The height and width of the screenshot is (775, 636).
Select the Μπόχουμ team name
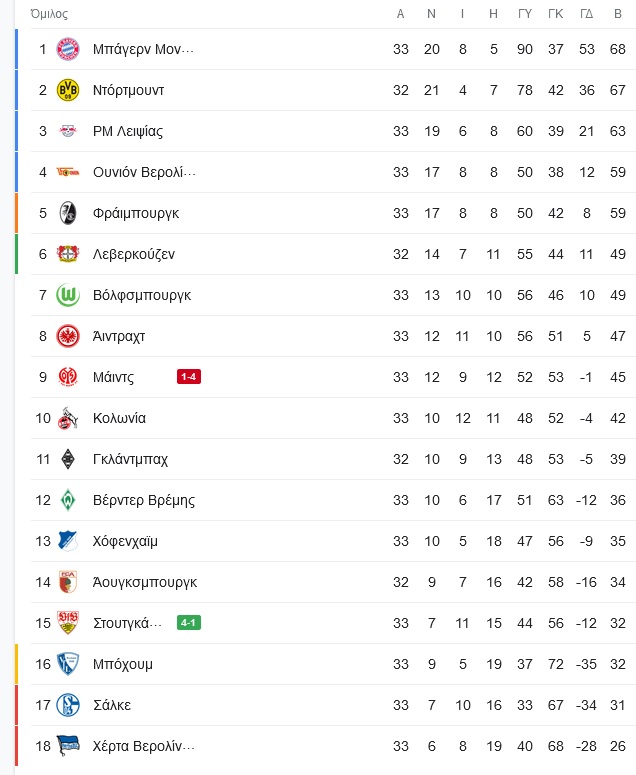(x=123, y=664)
